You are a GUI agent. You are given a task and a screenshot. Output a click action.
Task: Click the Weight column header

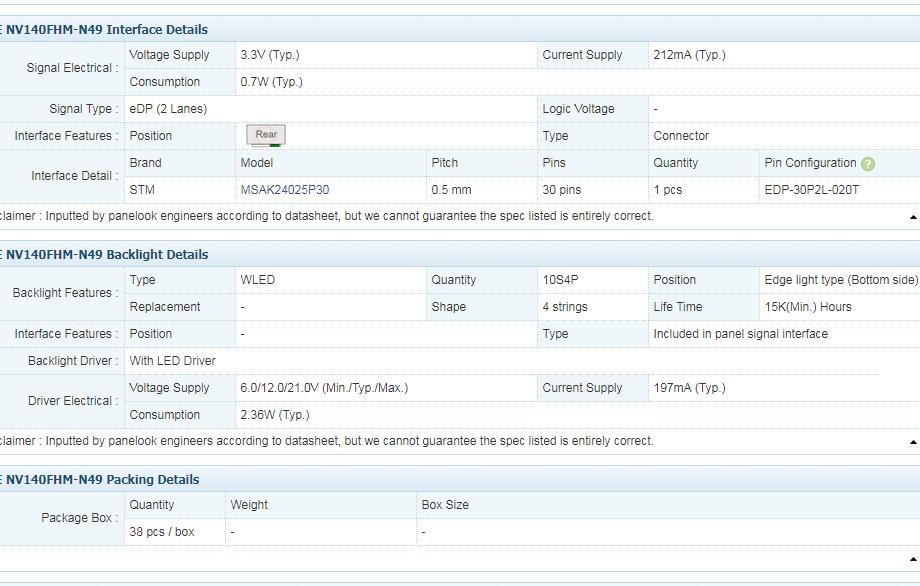click(249, 505)
